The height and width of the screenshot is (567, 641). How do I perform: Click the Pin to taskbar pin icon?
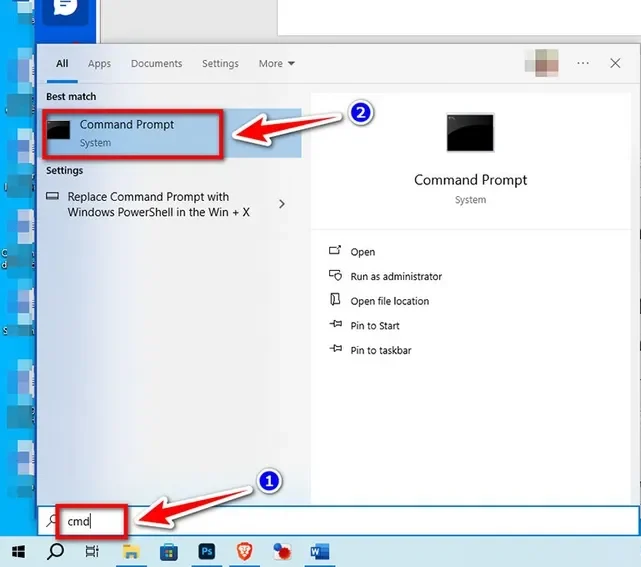[336, 349]
